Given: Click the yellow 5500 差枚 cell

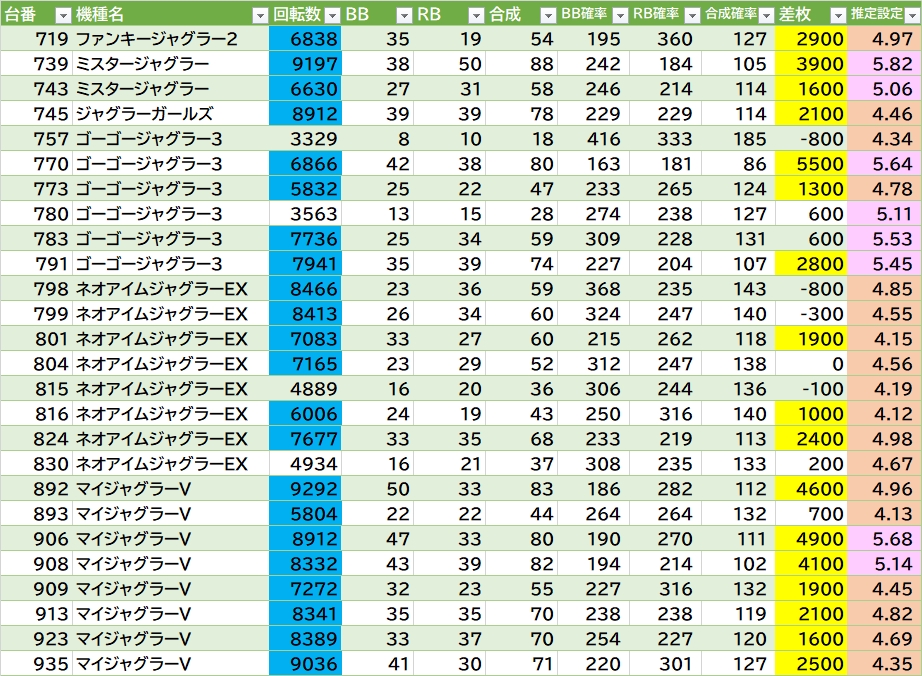Looking at the screenshot, I should click(x=811, y=164).
